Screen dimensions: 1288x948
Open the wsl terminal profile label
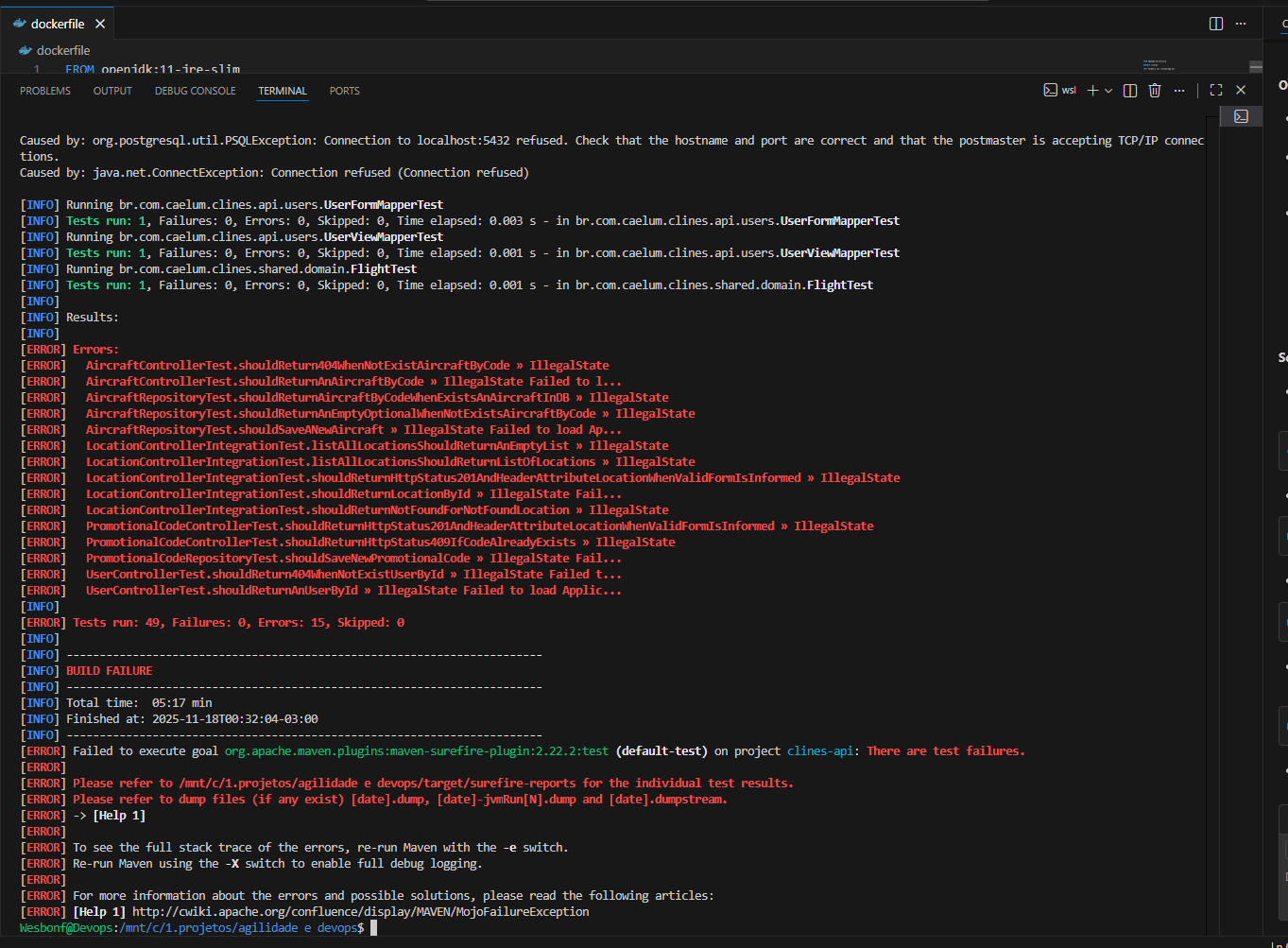click(x=1060, y=91)
